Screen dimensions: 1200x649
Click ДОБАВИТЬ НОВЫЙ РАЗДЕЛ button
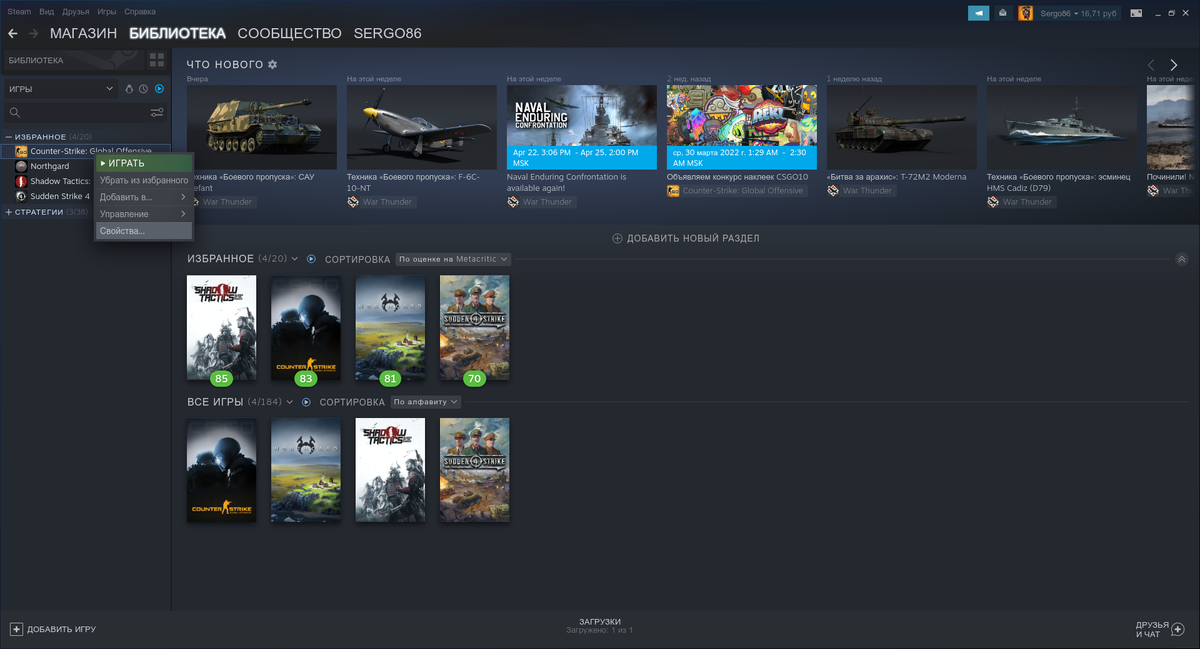click(x=685, y=239)
